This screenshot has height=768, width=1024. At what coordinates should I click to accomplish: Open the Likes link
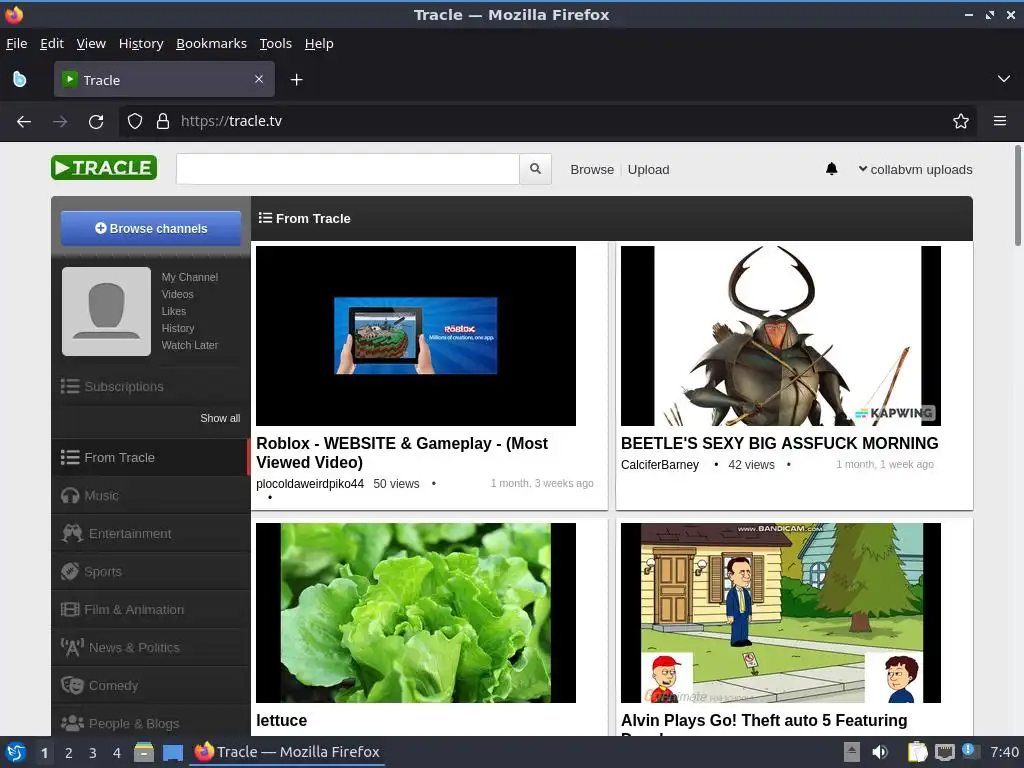click(x=174, y=312)
